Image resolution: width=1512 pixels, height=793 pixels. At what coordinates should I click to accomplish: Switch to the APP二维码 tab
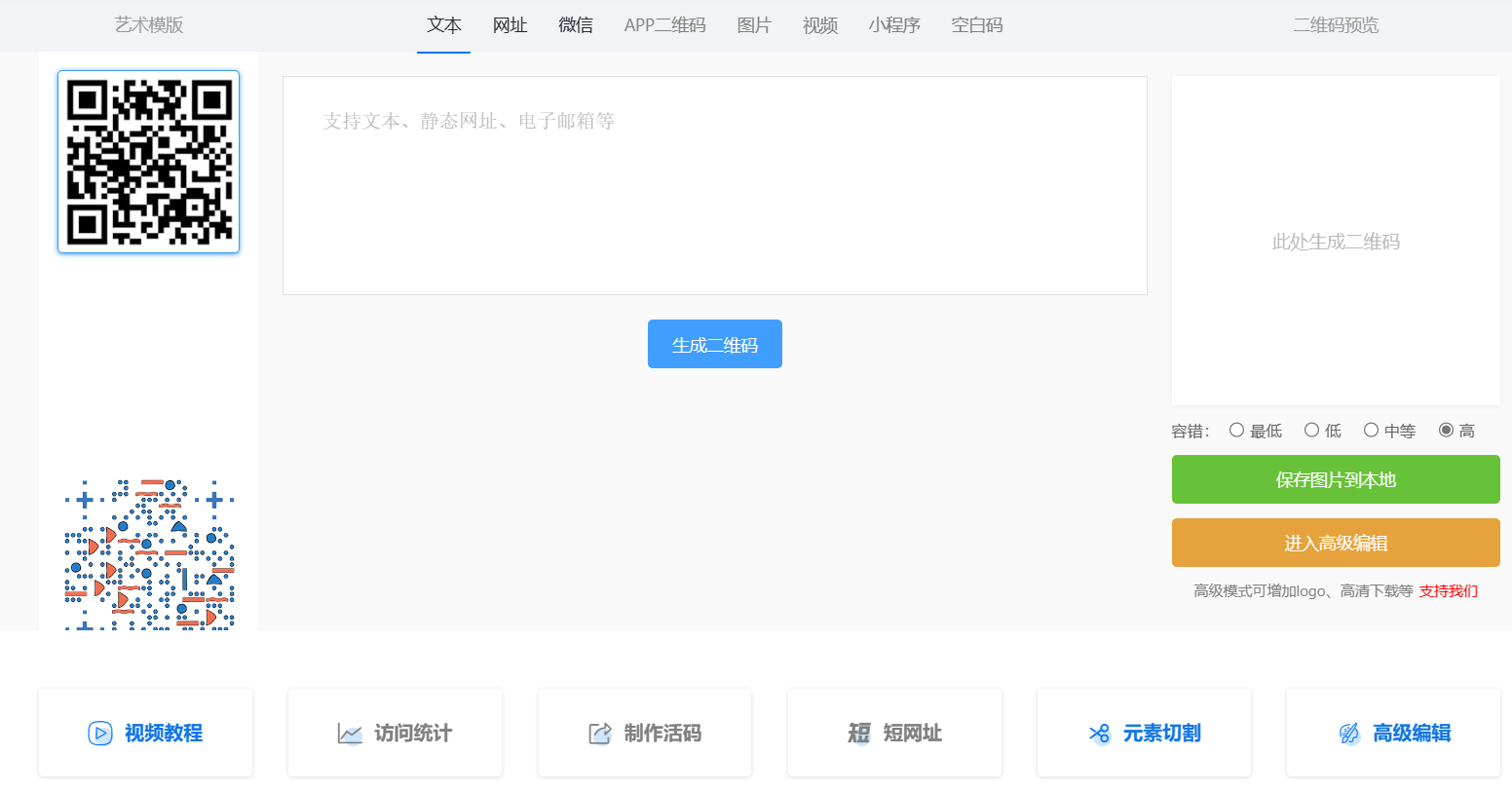[664, 25]
